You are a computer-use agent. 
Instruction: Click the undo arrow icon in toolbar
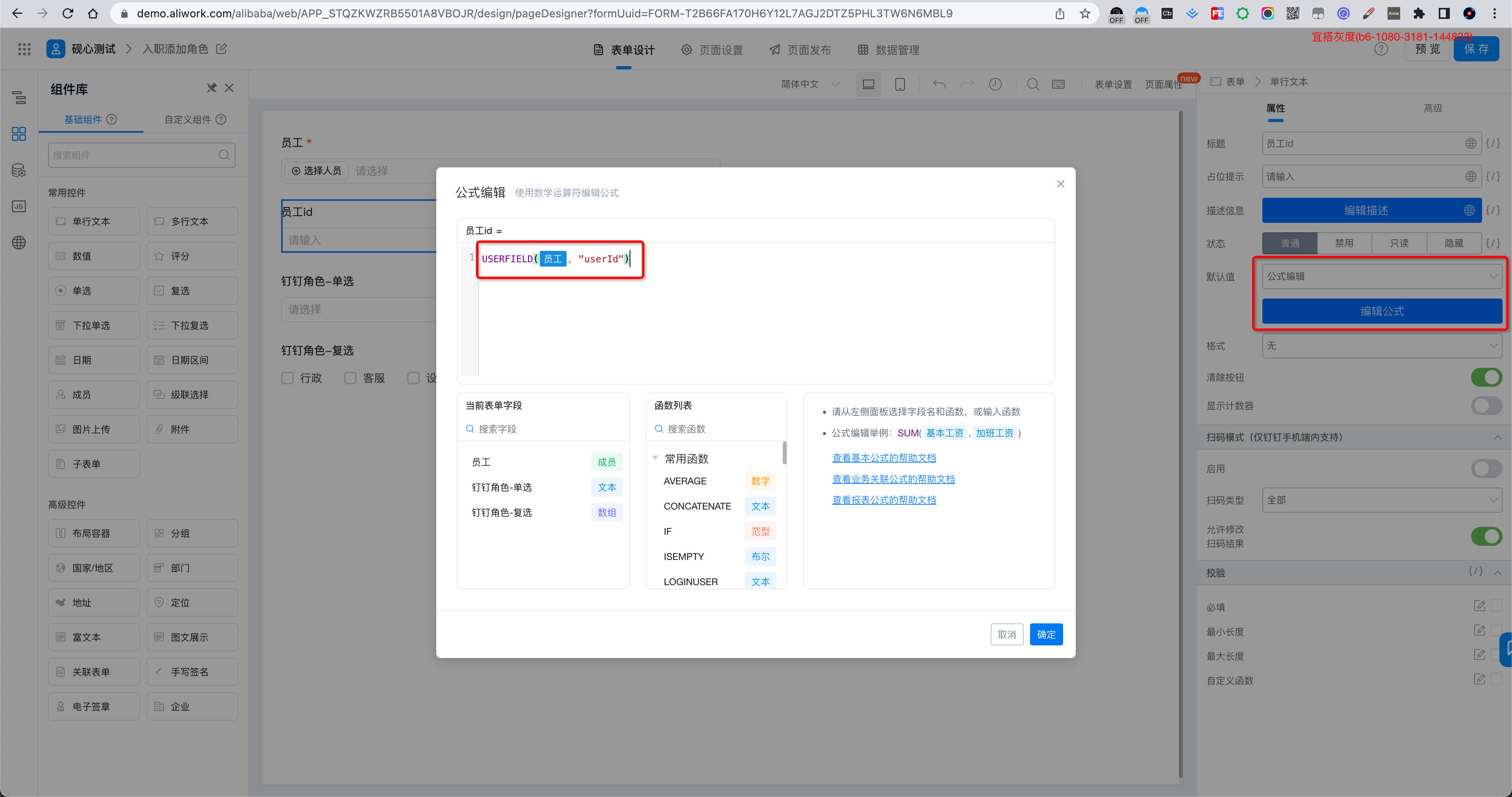click(x=939, y=85)
